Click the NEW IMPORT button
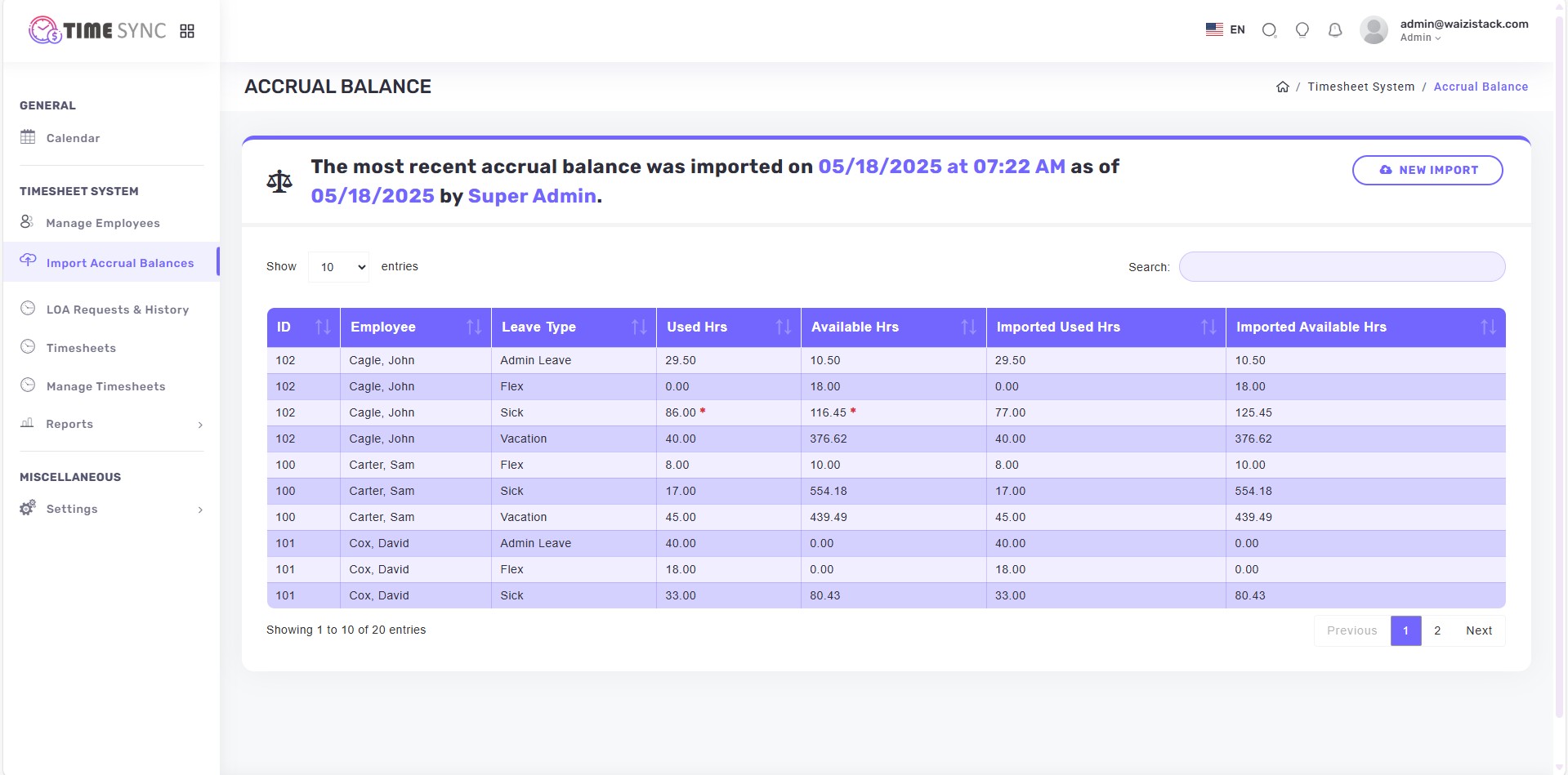 1427,170
